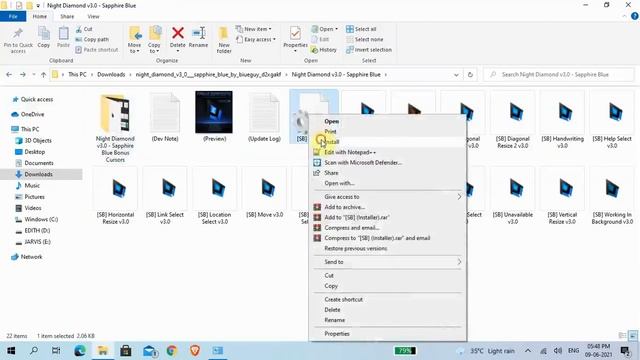The height and width of the screenshot is (360, 640).
Task: Go back with the Back arrow
Action: point(9,74)
